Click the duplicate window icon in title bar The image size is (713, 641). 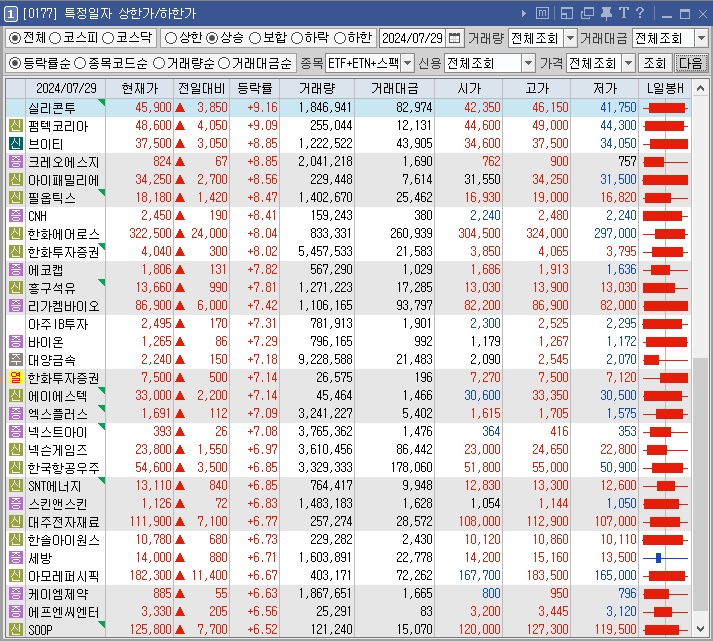pyautogui.click(x=587, y=14)
